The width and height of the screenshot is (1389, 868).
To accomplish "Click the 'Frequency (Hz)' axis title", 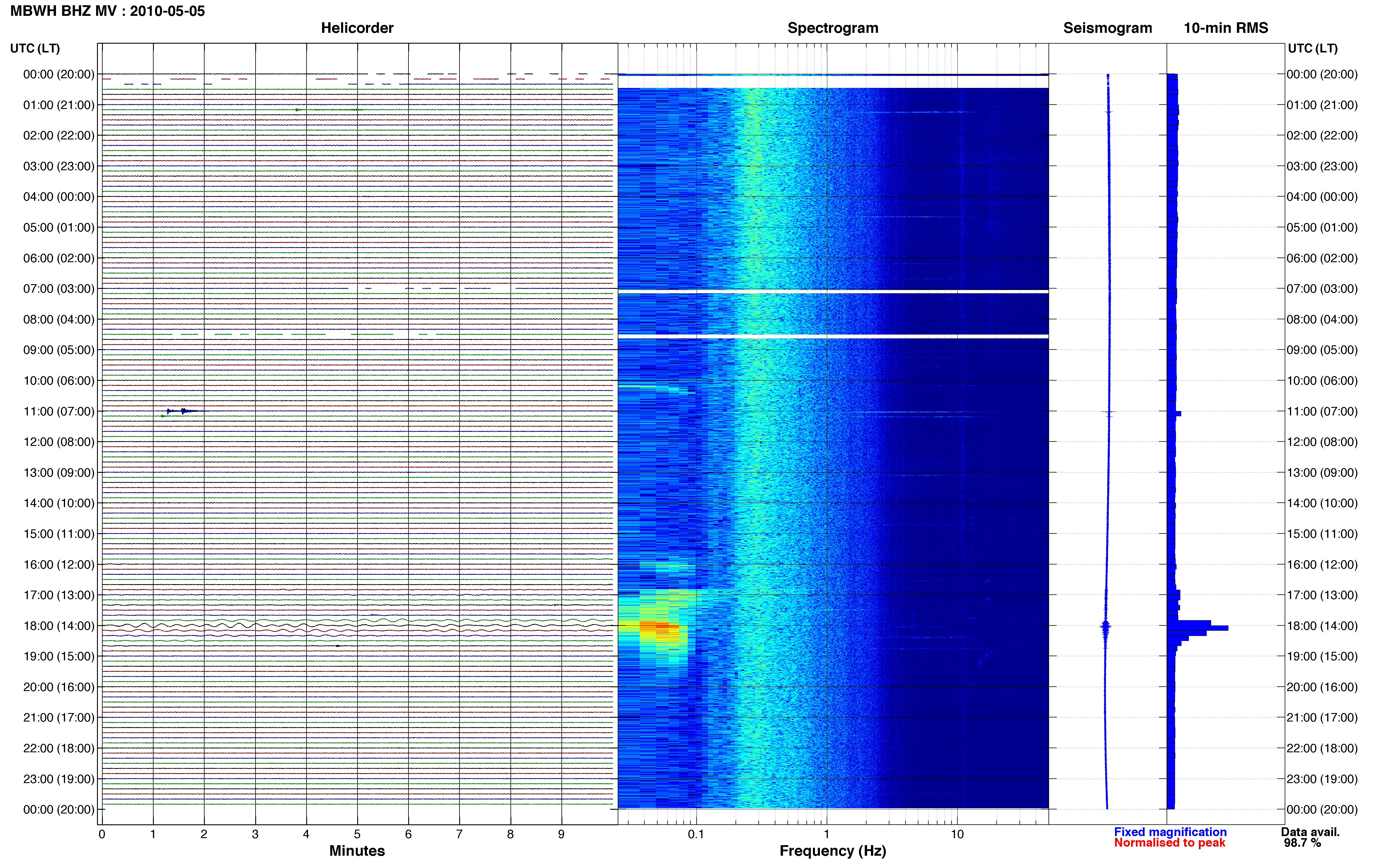I will [833, 851].
